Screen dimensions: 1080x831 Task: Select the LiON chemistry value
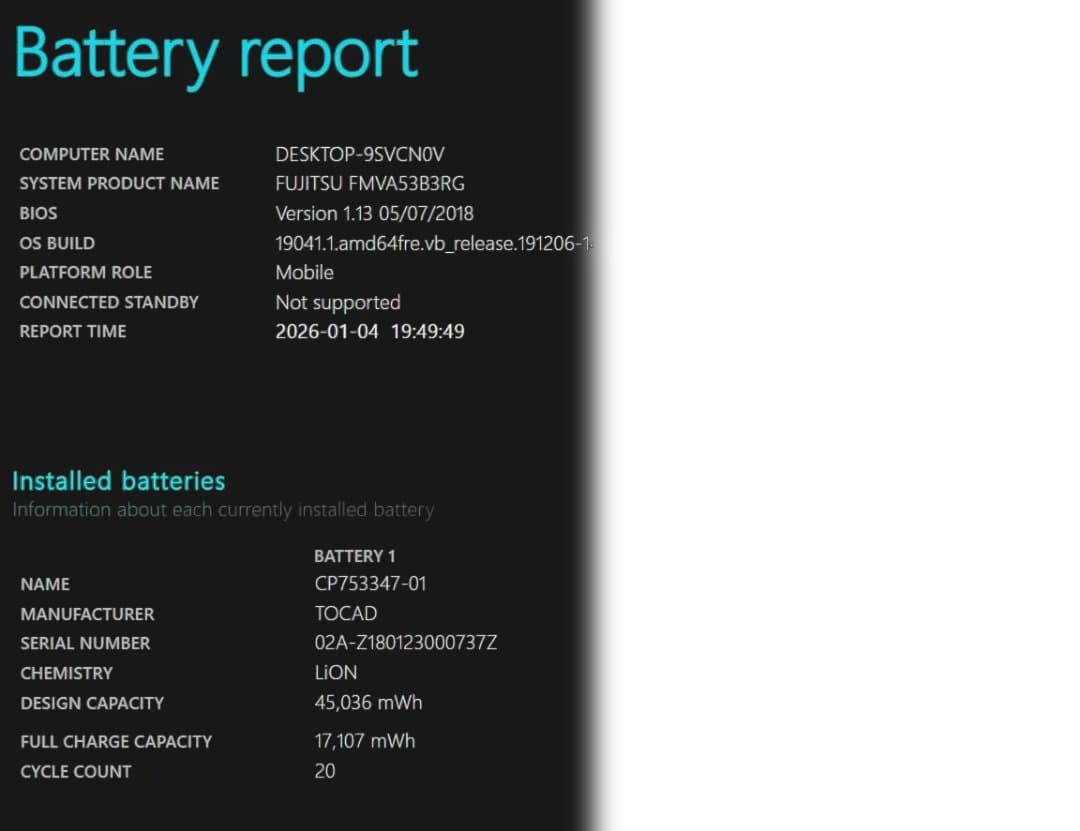[x=335, y=673]
